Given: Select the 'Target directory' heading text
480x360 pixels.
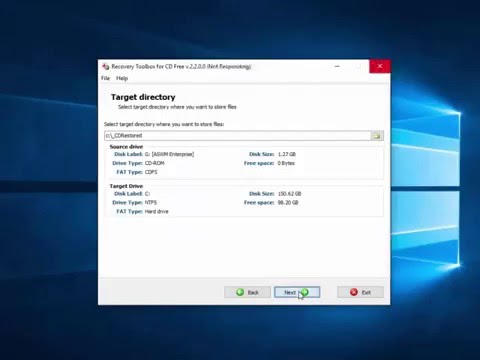Looking at the screenshot, I should (x=143, y=97).
